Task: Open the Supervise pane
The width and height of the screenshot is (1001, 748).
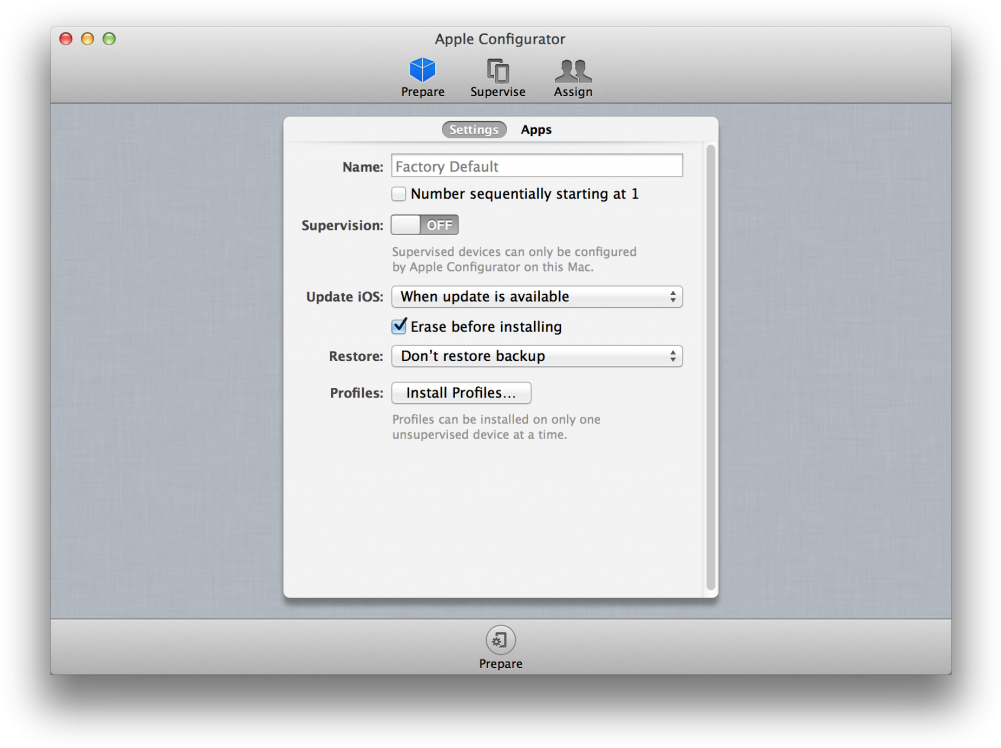Action: [497, 75]
